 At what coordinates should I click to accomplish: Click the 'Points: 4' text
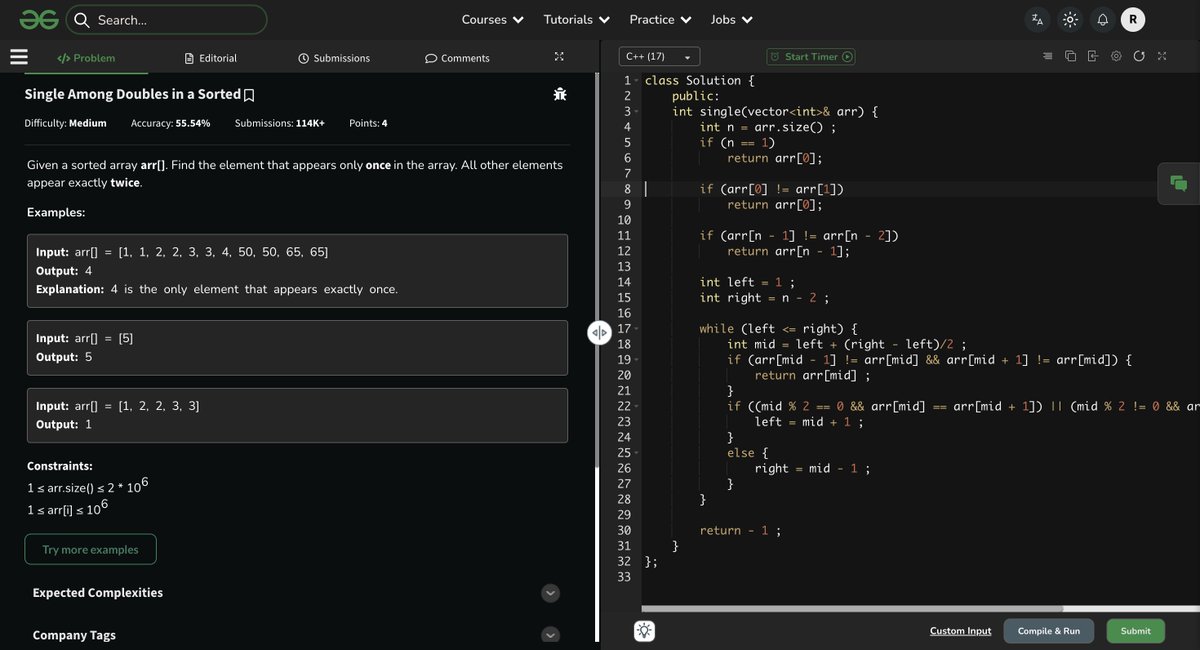tap(368, 123)
